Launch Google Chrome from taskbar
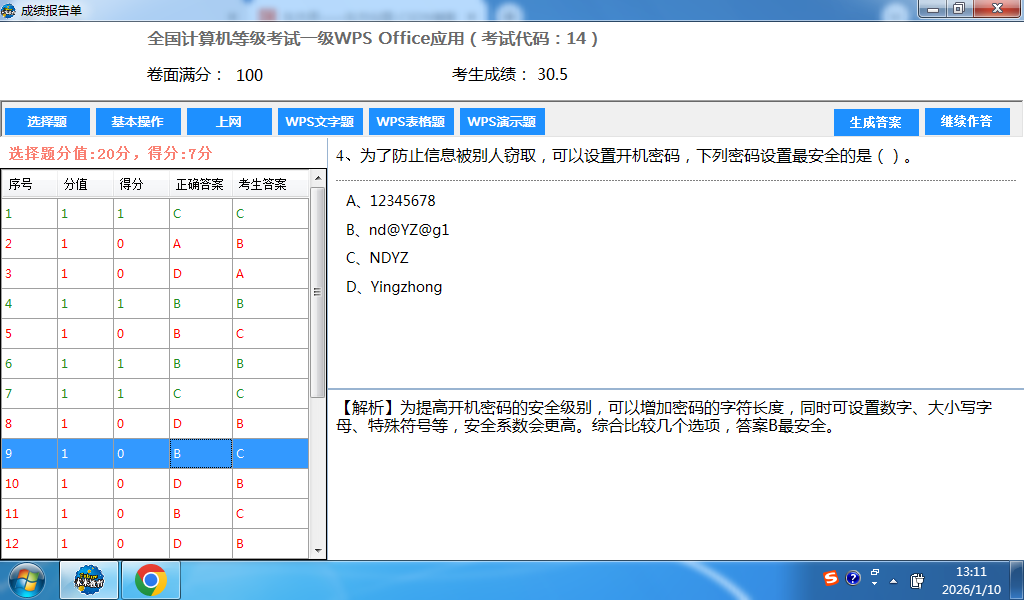This screenshot has width=1024, height=600. point(151,580)
